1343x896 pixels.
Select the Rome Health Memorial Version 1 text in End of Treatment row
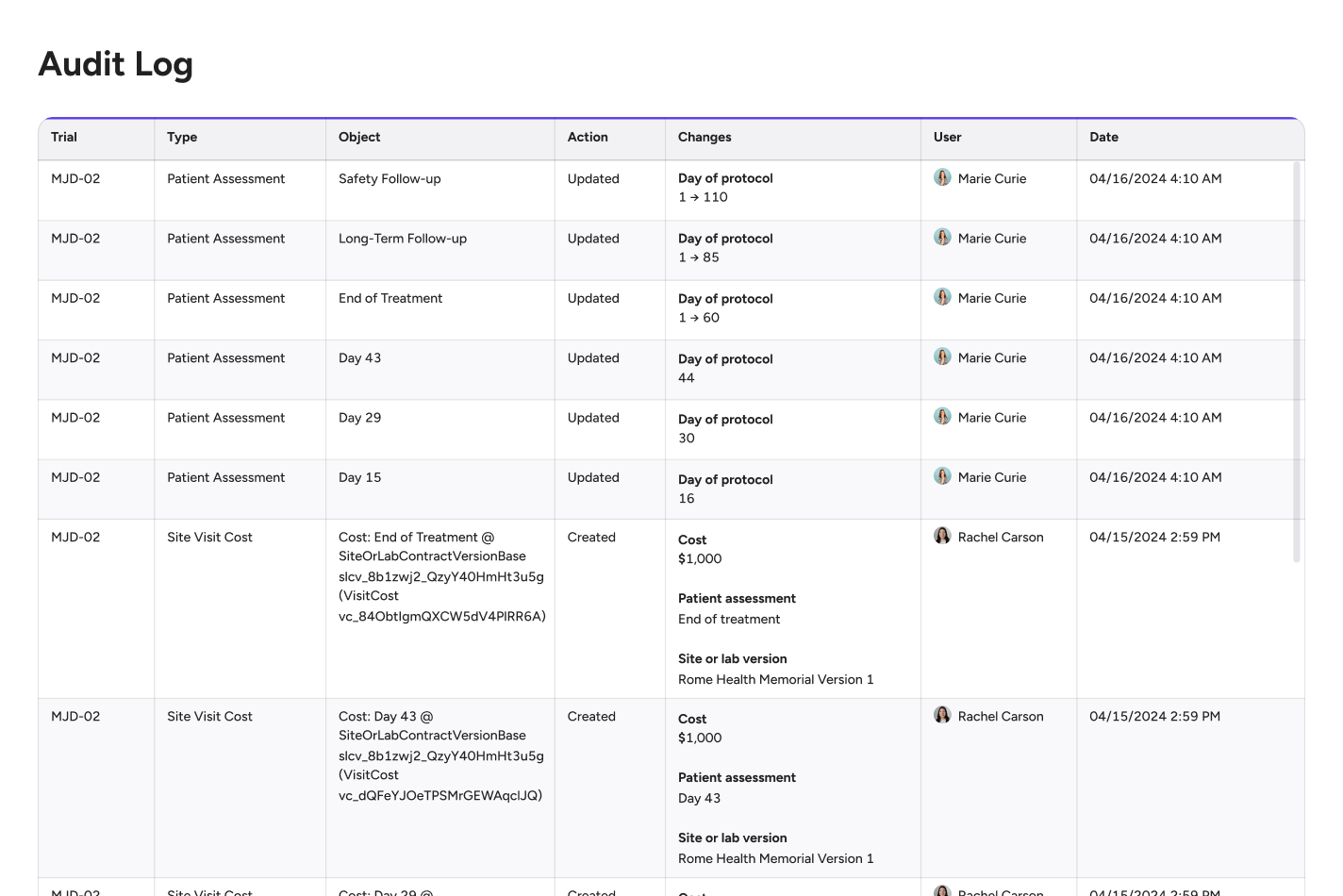775,680
